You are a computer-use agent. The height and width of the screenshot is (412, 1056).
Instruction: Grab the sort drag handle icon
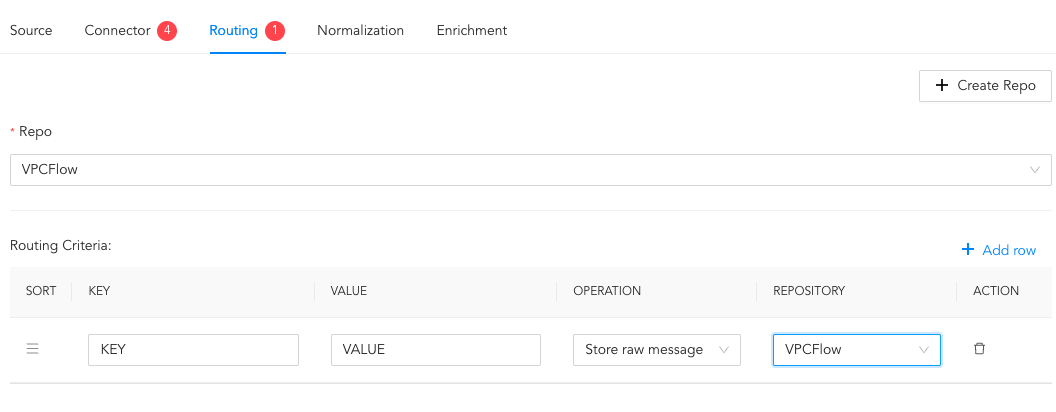pyautogui.click(x=32, y=349)
